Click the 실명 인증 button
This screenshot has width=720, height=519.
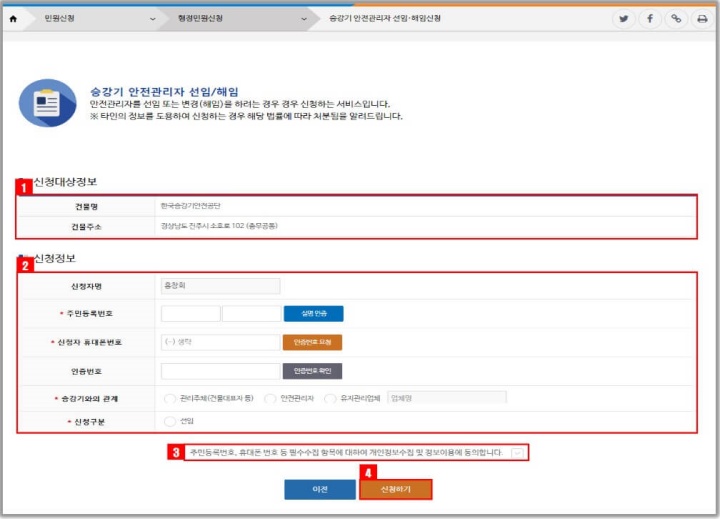click(314, 314)
